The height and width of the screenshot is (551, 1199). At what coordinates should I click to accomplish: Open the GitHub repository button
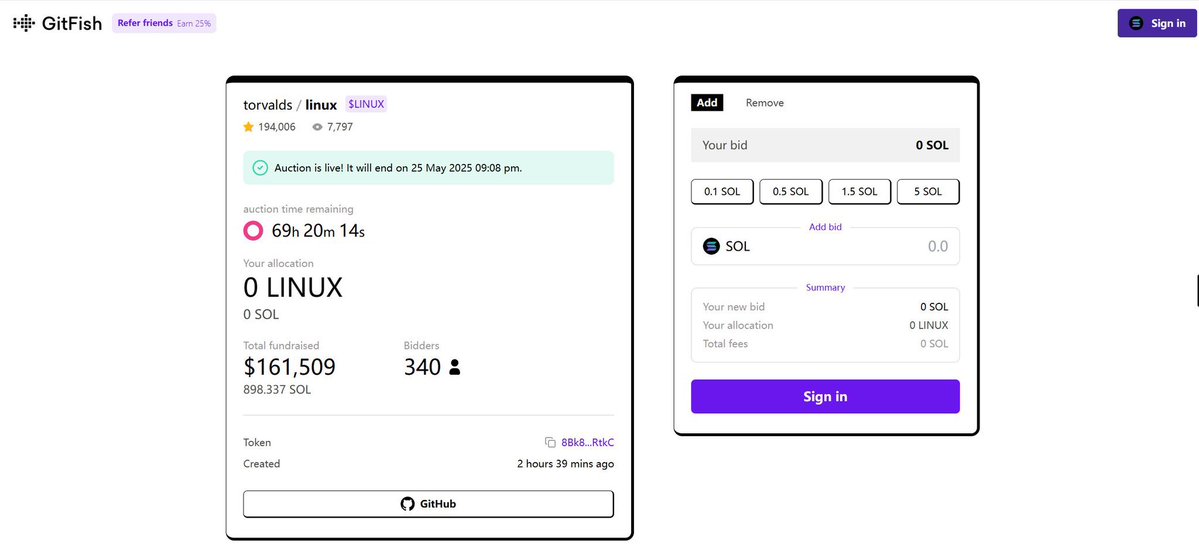(428, 504)
